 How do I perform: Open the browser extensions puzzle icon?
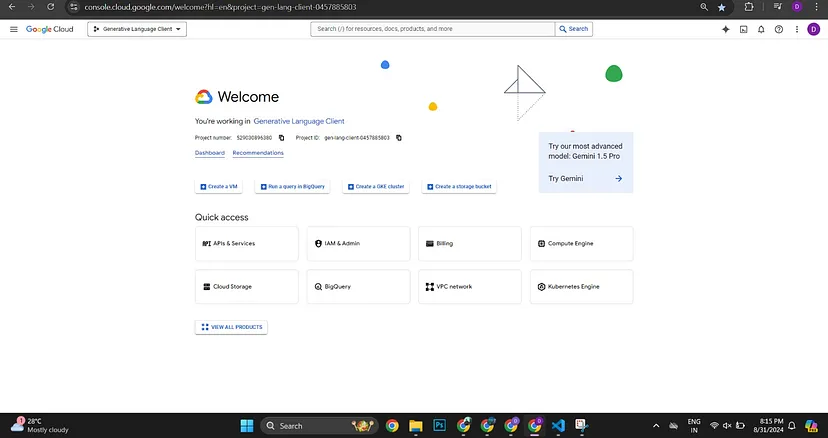click(x=749, y=7)
